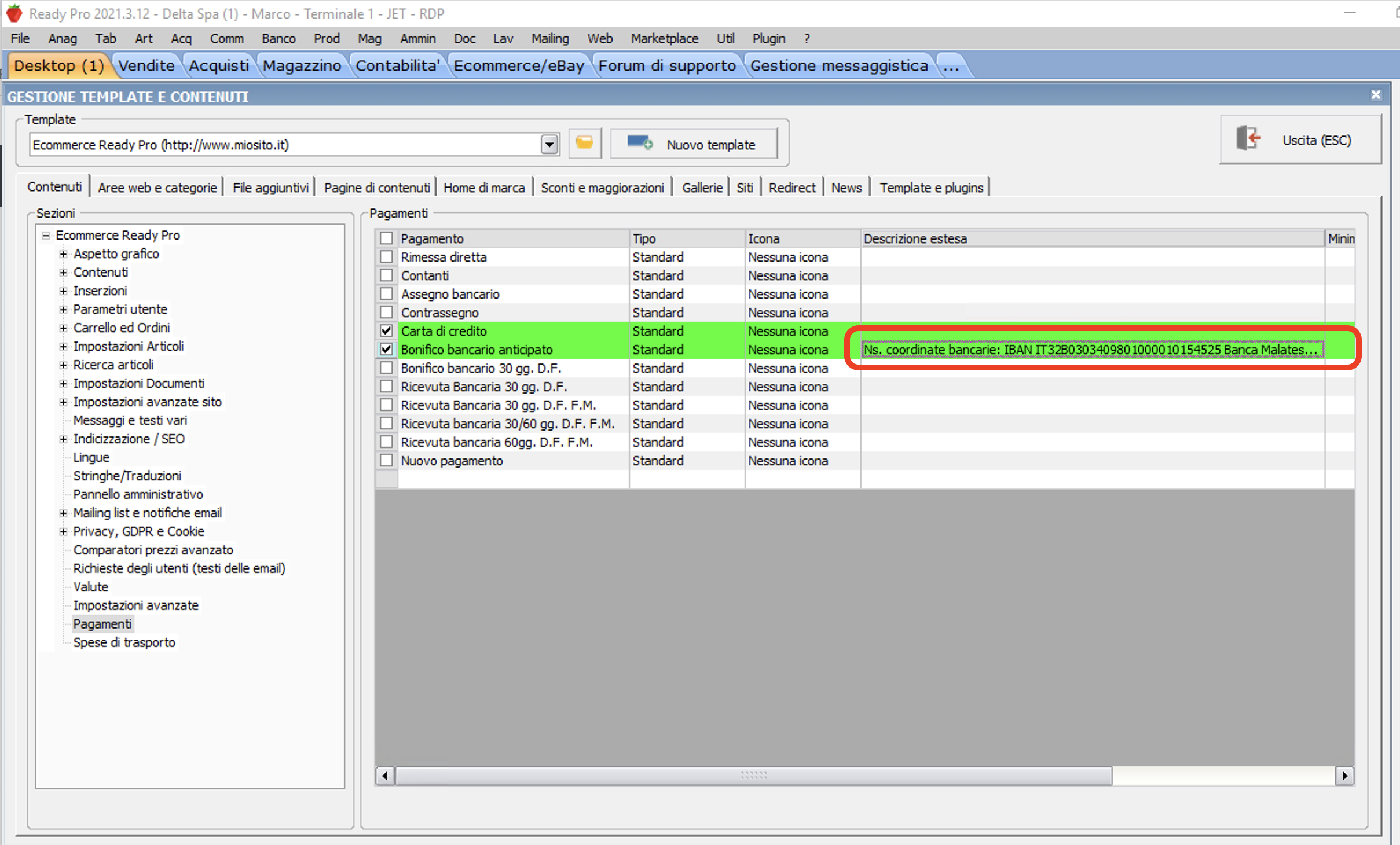Check the Rimessa diretta payment checkbox
The image size is (1400, 845).
point(386,257)
